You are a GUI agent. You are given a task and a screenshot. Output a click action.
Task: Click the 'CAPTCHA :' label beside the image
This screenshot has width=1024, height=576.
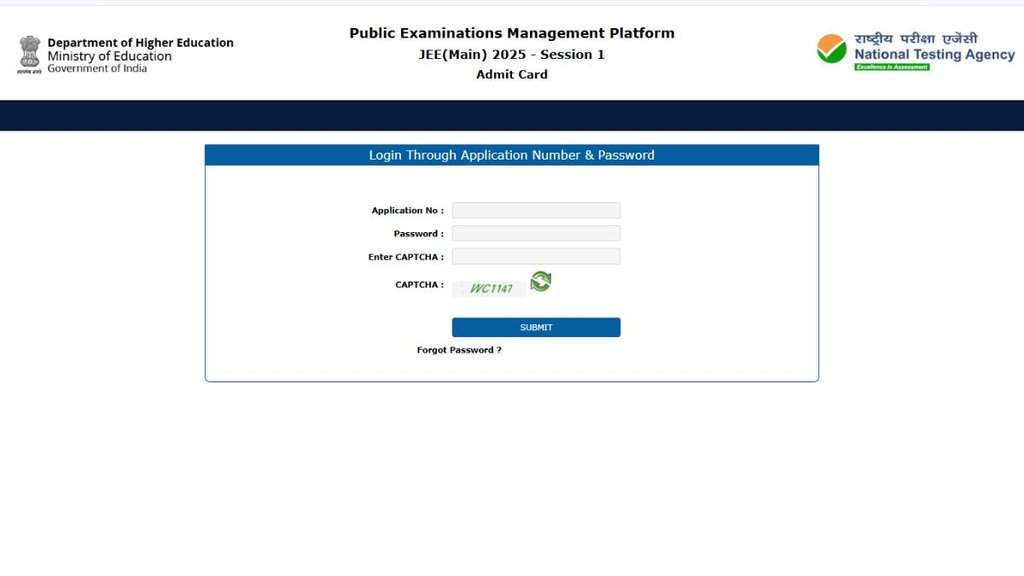419,285
